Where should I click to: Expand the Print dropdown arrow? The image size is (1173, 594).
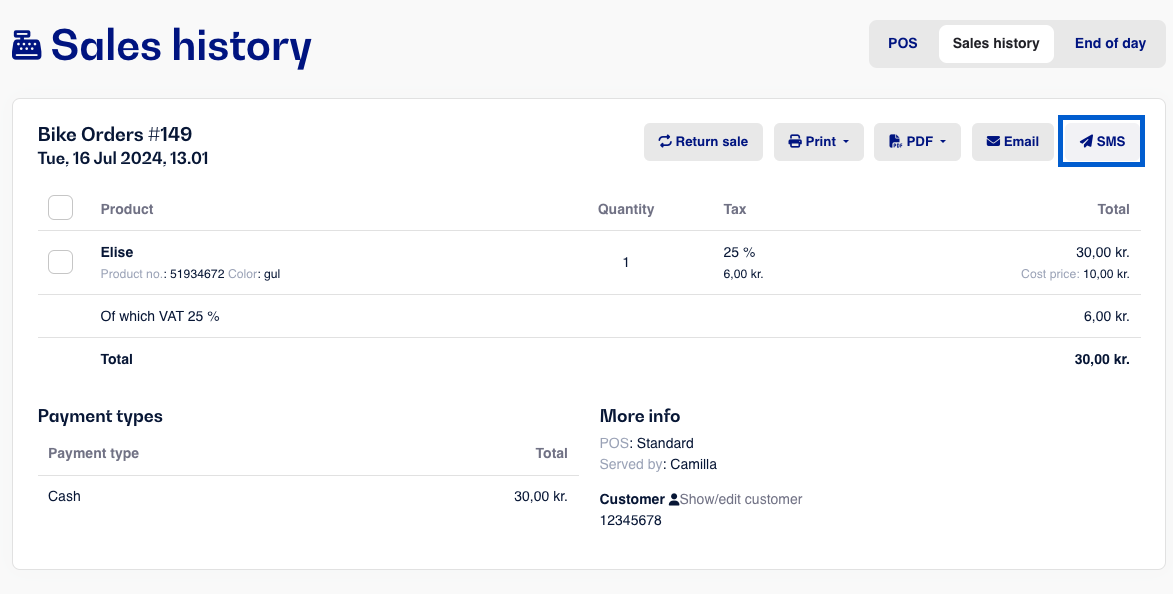coord(846,141)
